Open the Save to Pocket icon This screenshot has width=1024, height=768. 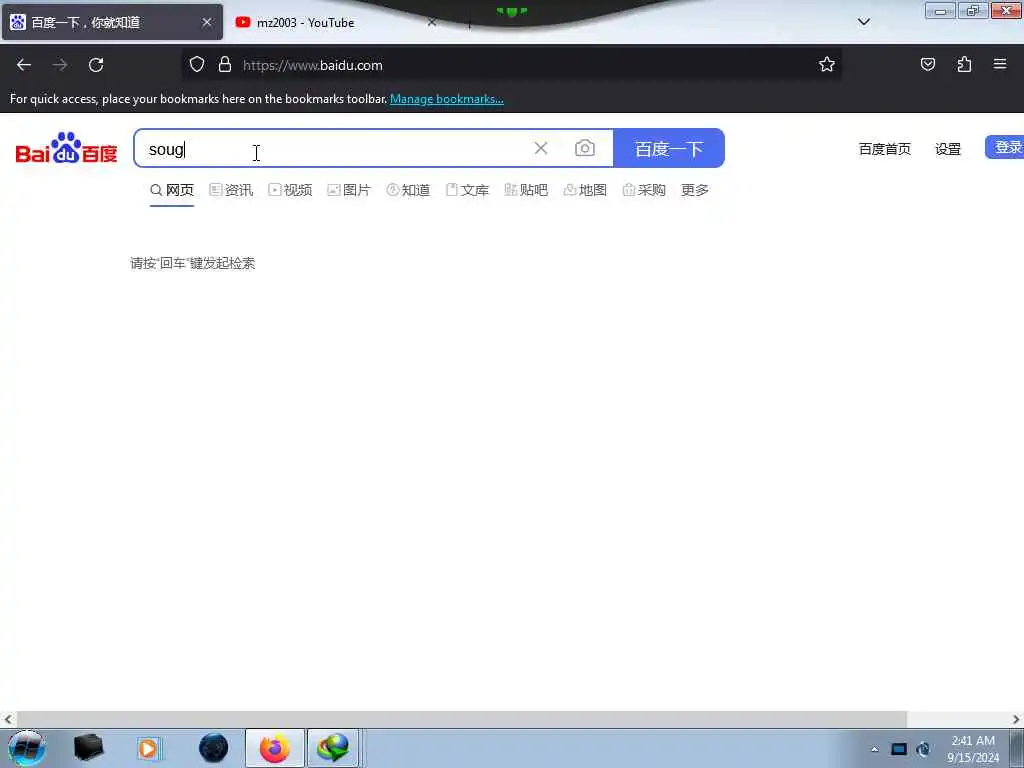[x=928, y=64]
